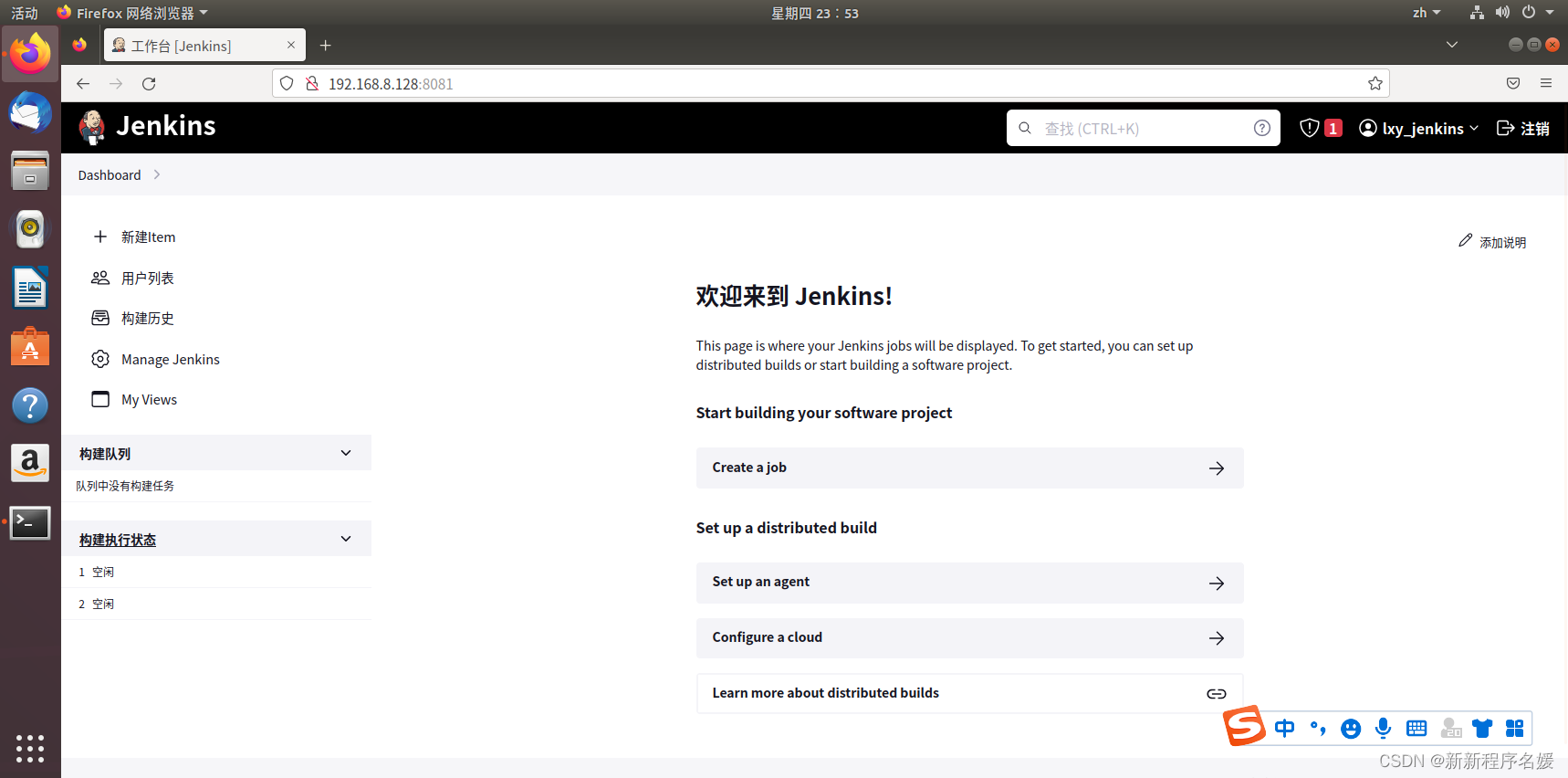Screen dimensions: 1568x778
Task: Open the zh input source menu
Action: tap(1427, 13)
